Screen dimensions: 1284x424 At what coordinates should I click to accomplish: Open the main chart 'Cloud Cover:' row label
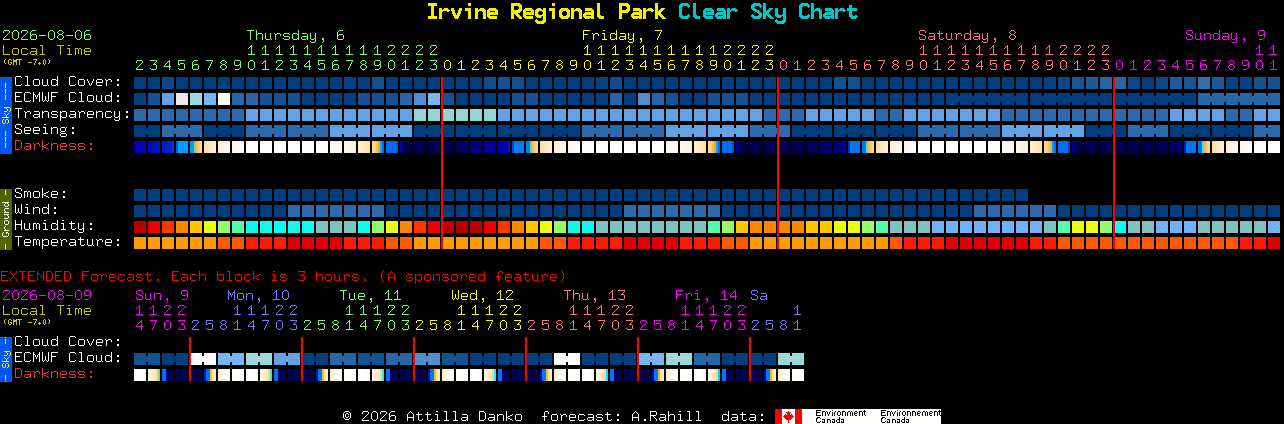point(68,82)
